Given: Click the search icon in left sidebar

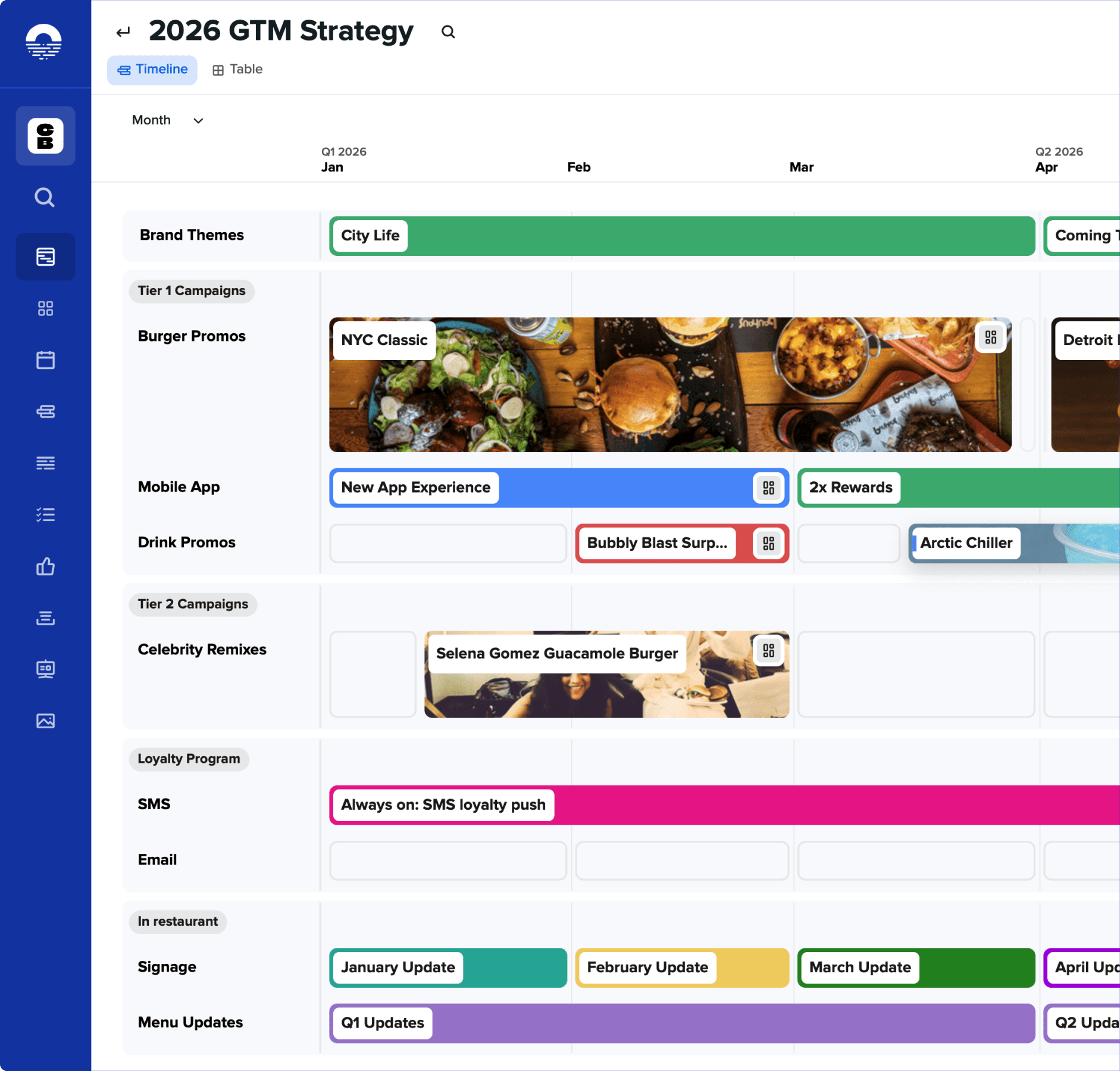Looking at the screenshot, I should (x=45, y=198).
